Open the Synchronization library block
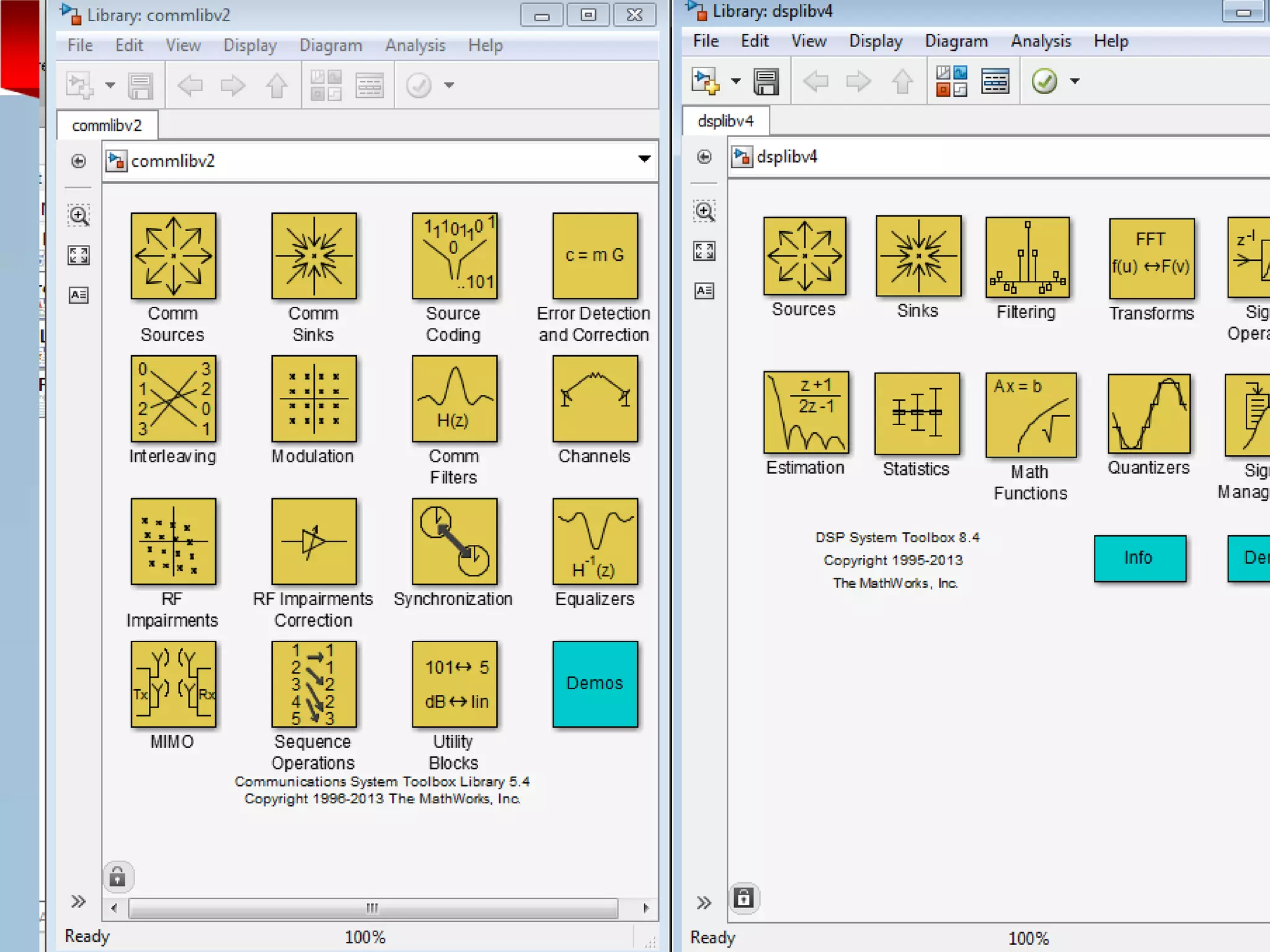The width and height of the screenshot is (1270, 952). [x=455, y=541]
